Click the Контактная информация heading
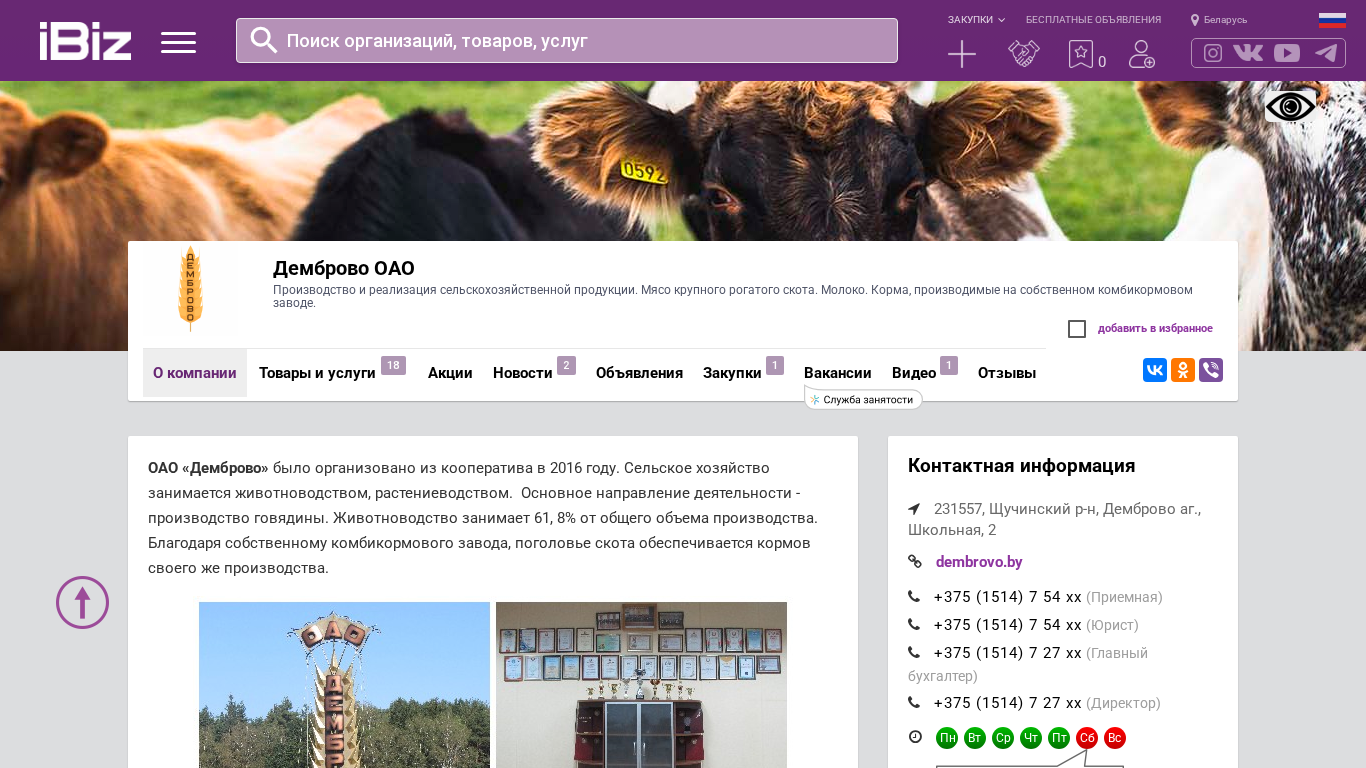This screenshot has height=768, width=1366. click(x=1021, y=466)
